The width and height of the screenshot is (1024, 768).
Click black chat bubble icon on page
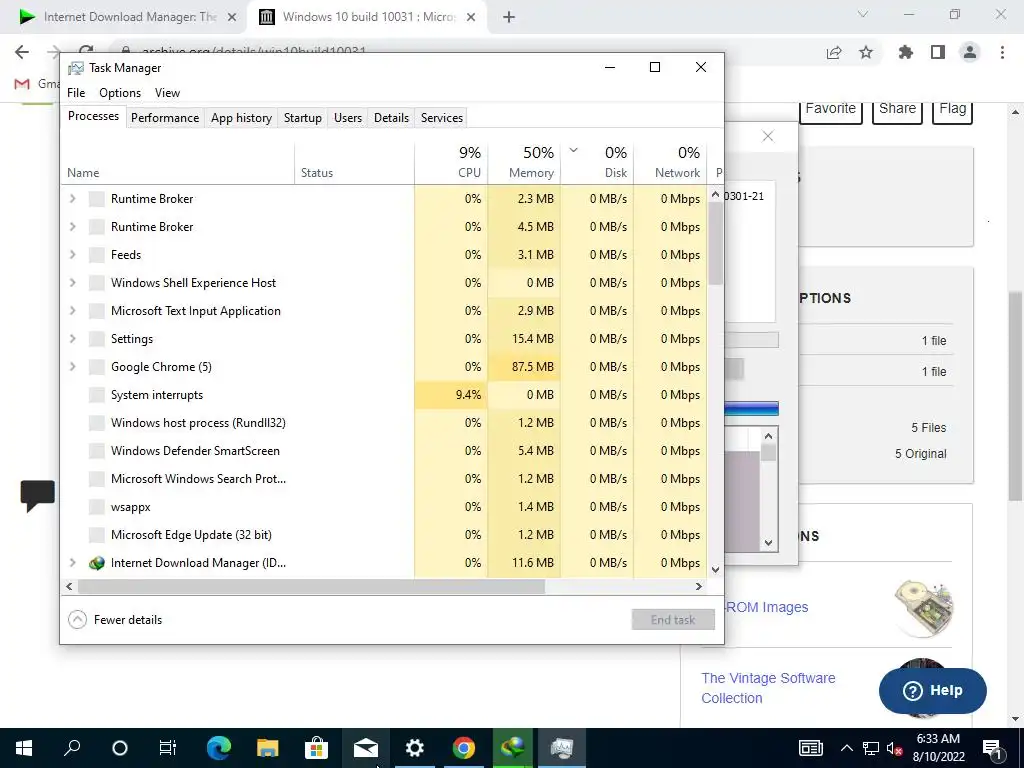pyautogui.click(x=37, y=496)
